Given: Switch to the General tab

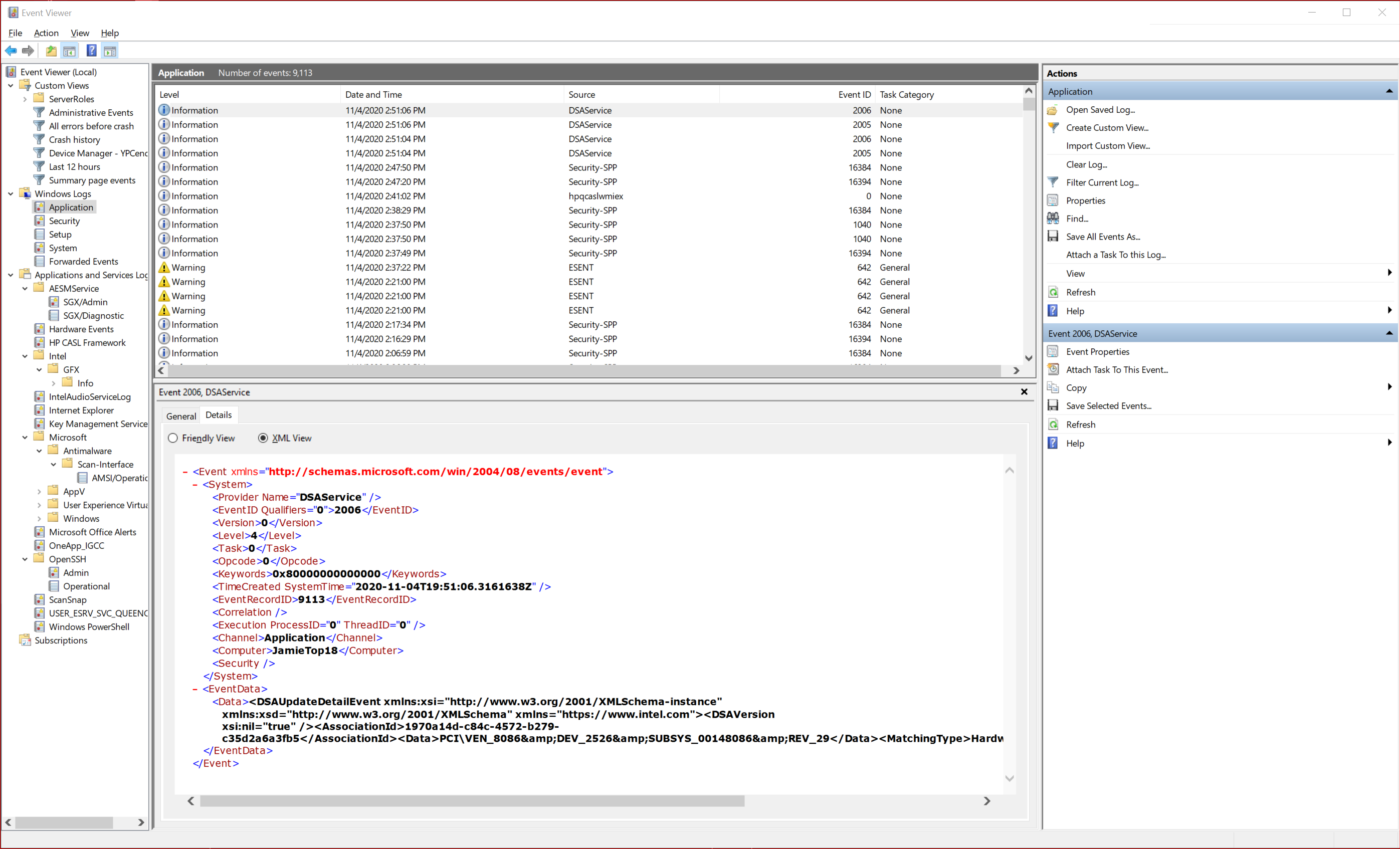Looking at the screenshot, I should [x=180, y=416].
